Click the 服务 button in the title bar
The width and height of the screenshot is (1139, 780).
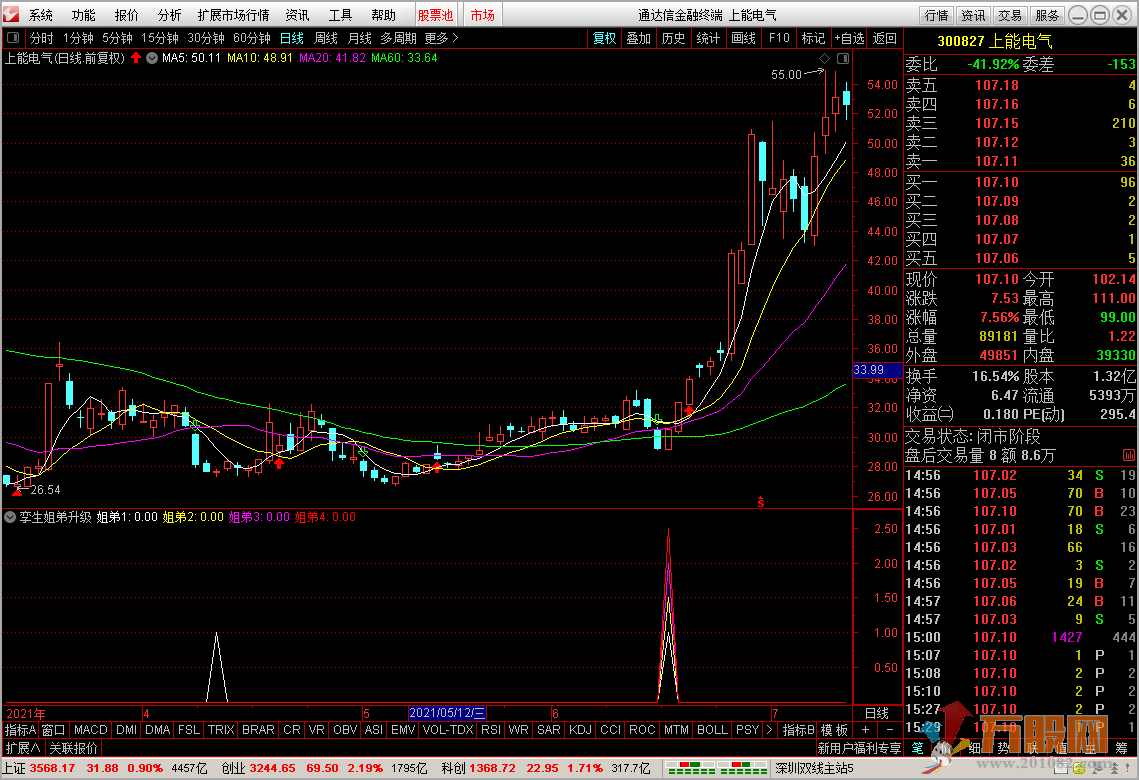(1047, 15)
